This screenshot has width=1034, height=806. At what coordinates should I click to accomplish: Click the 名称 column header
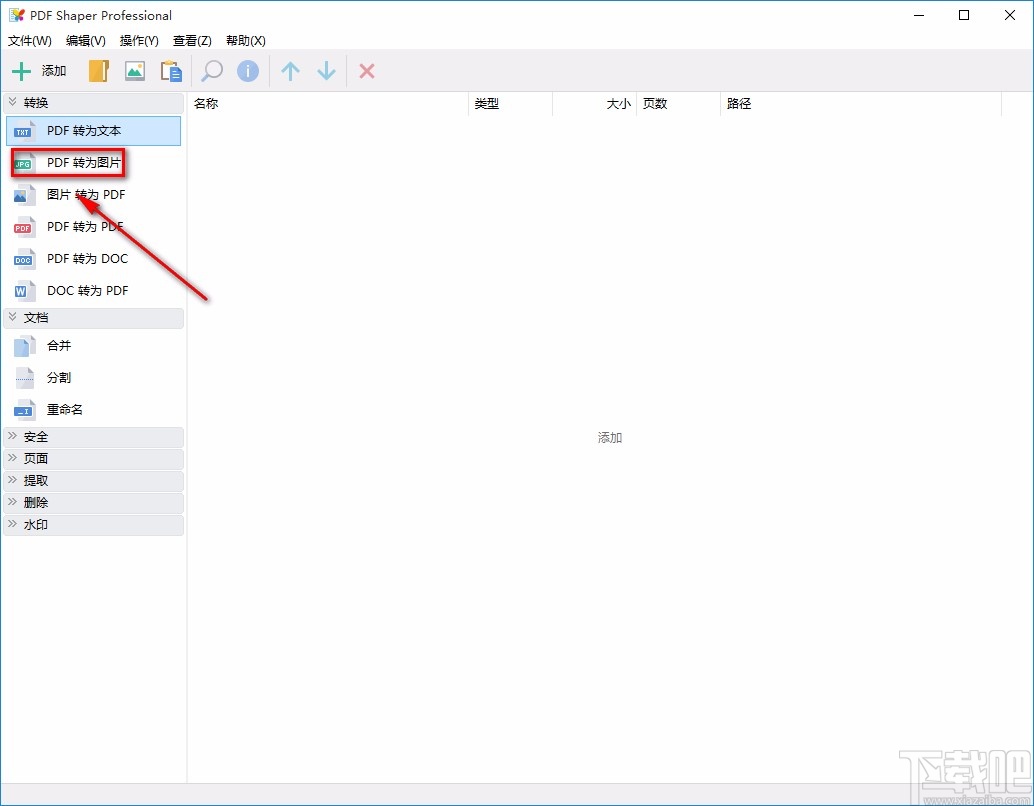(206, 103)
